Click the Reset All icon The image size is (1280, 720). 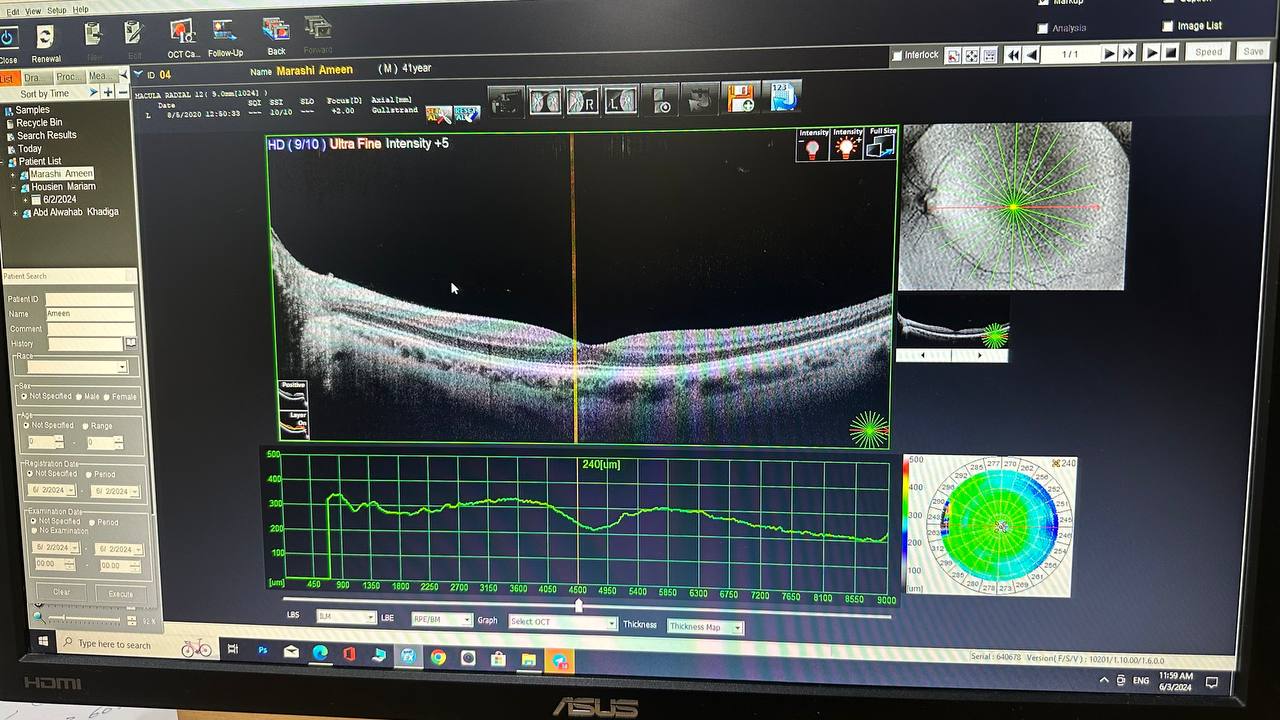click(x=467, y=113)
